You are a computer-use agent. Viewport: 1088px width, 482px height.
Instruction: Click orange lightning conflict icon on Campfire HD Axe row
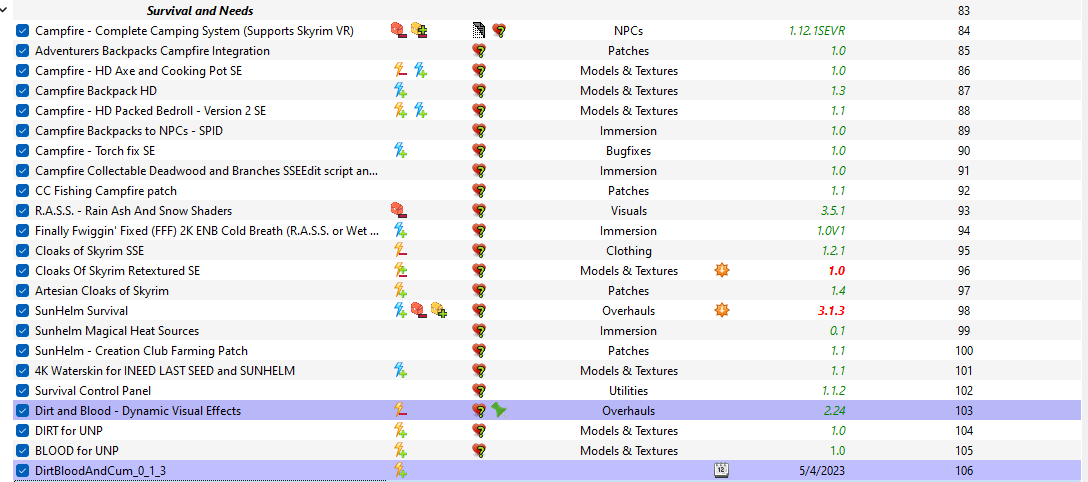point(400,70)
